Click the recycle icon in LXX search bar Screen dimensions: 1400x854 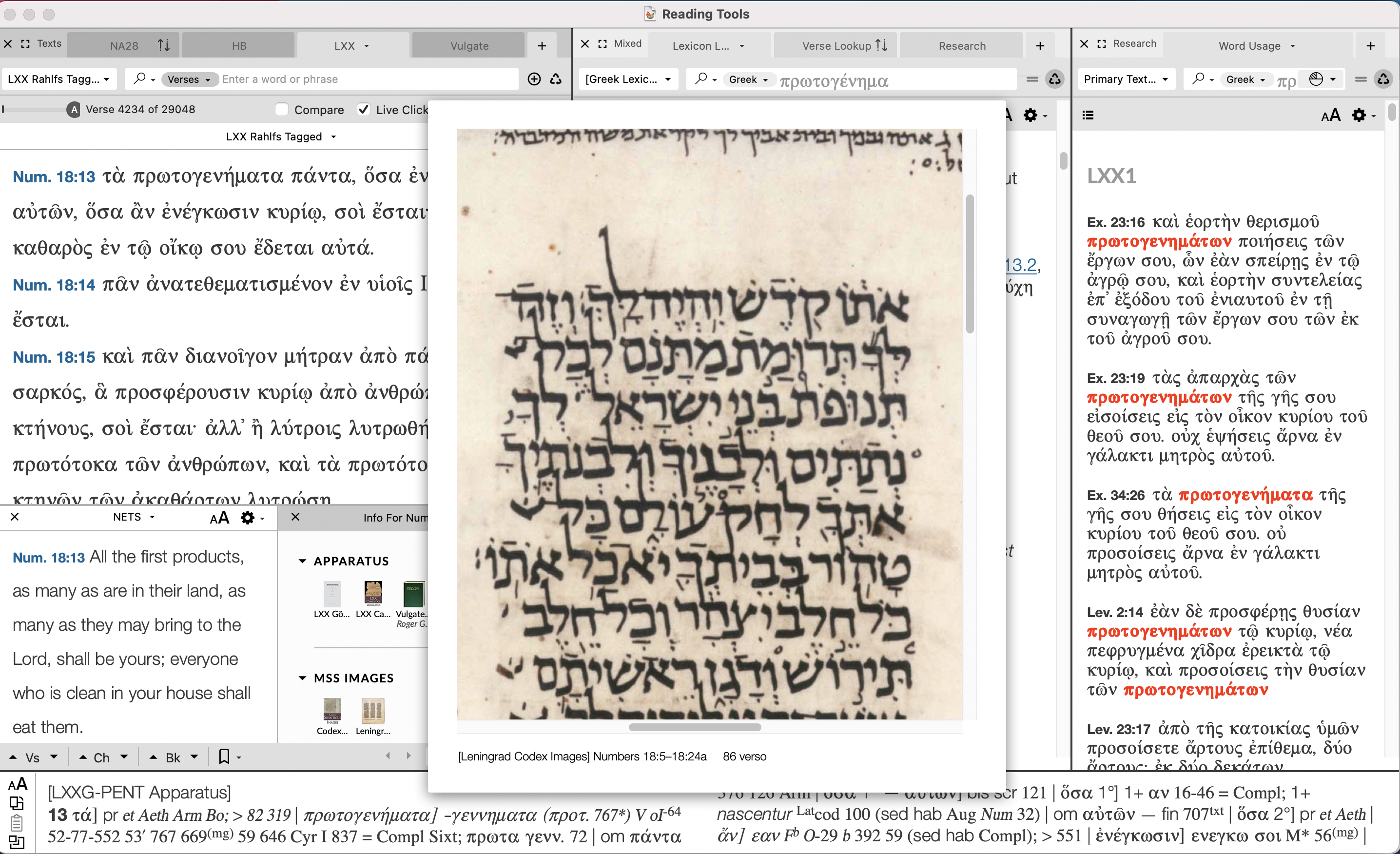pyautogui.click(x=556, y=79)
